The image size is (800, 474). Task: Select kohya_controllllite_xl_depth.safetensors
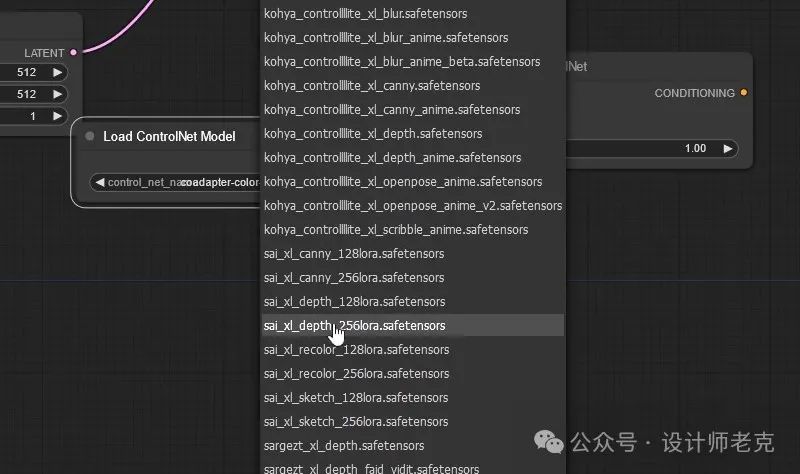point(412,134)
